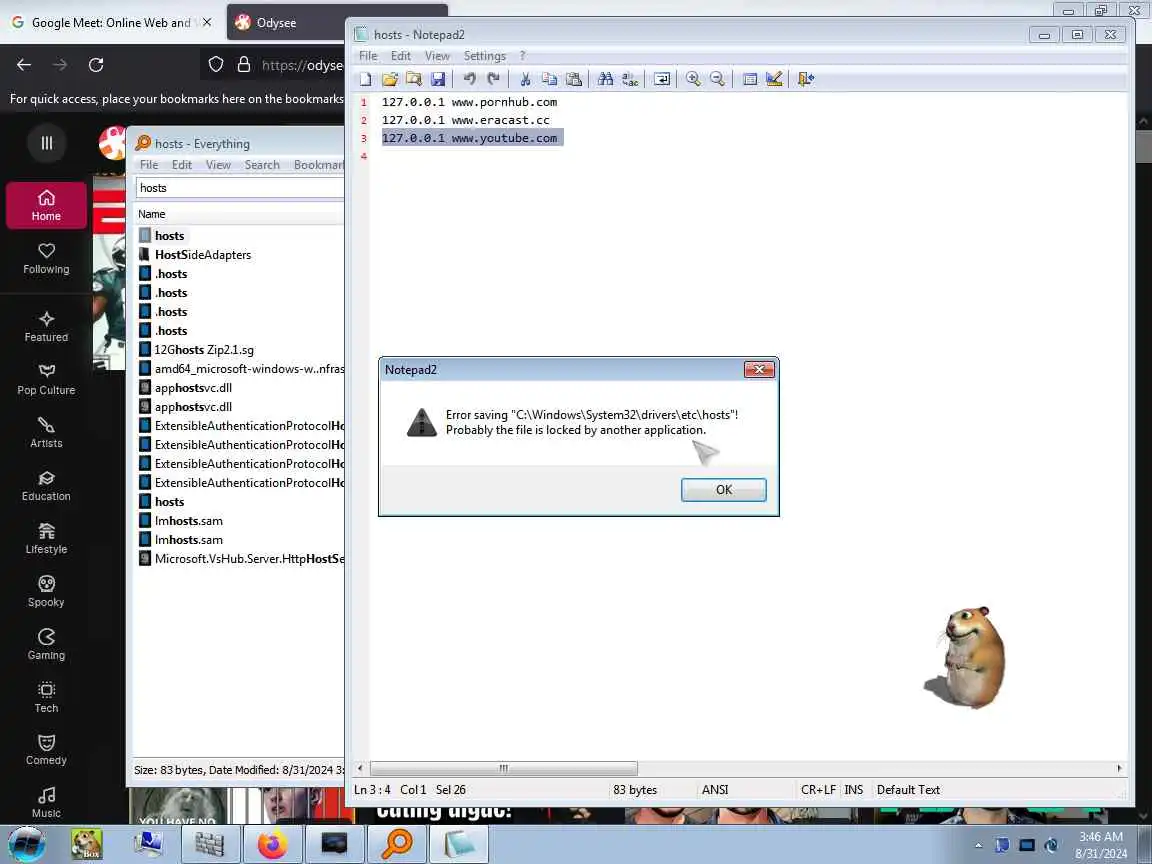1152x864 pixels.
Task: Close the Google Meet browser tab
Action: [x=207, y=23]
